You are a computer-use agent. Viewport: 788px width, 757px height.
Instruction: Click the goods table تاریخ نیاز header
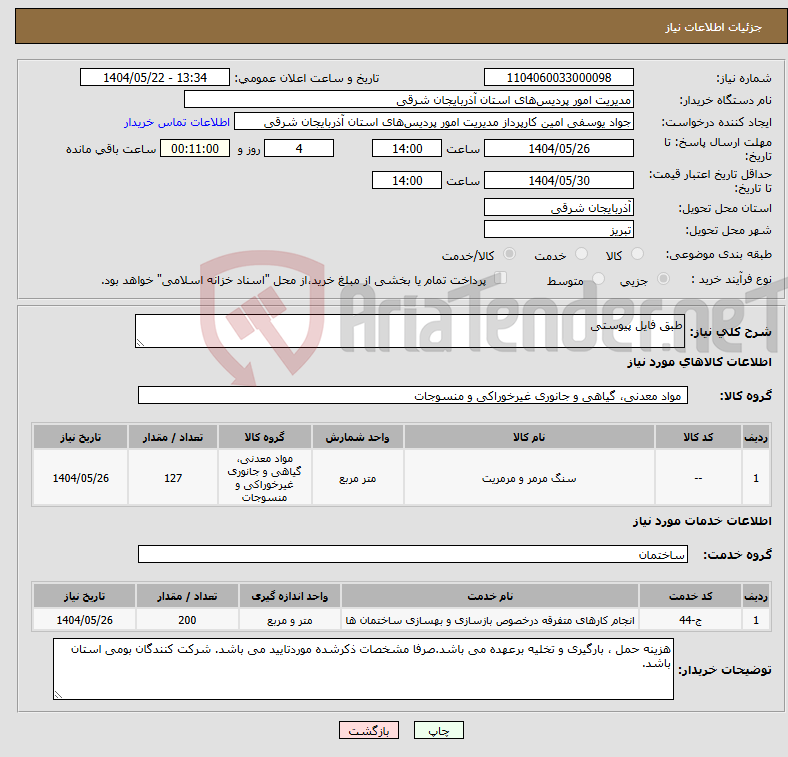80,437
